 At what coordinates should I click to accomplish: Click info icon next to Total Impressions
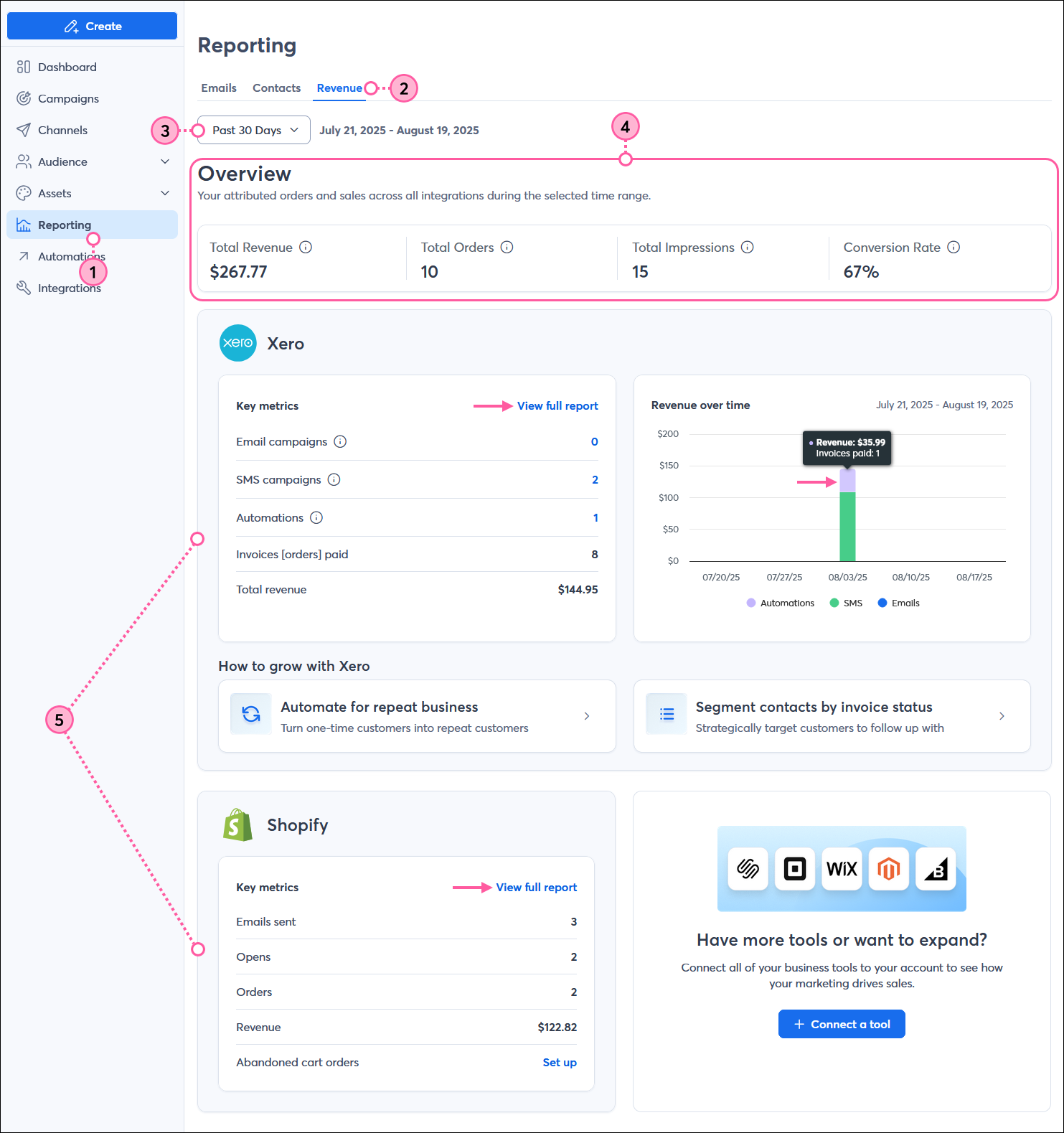747,247
